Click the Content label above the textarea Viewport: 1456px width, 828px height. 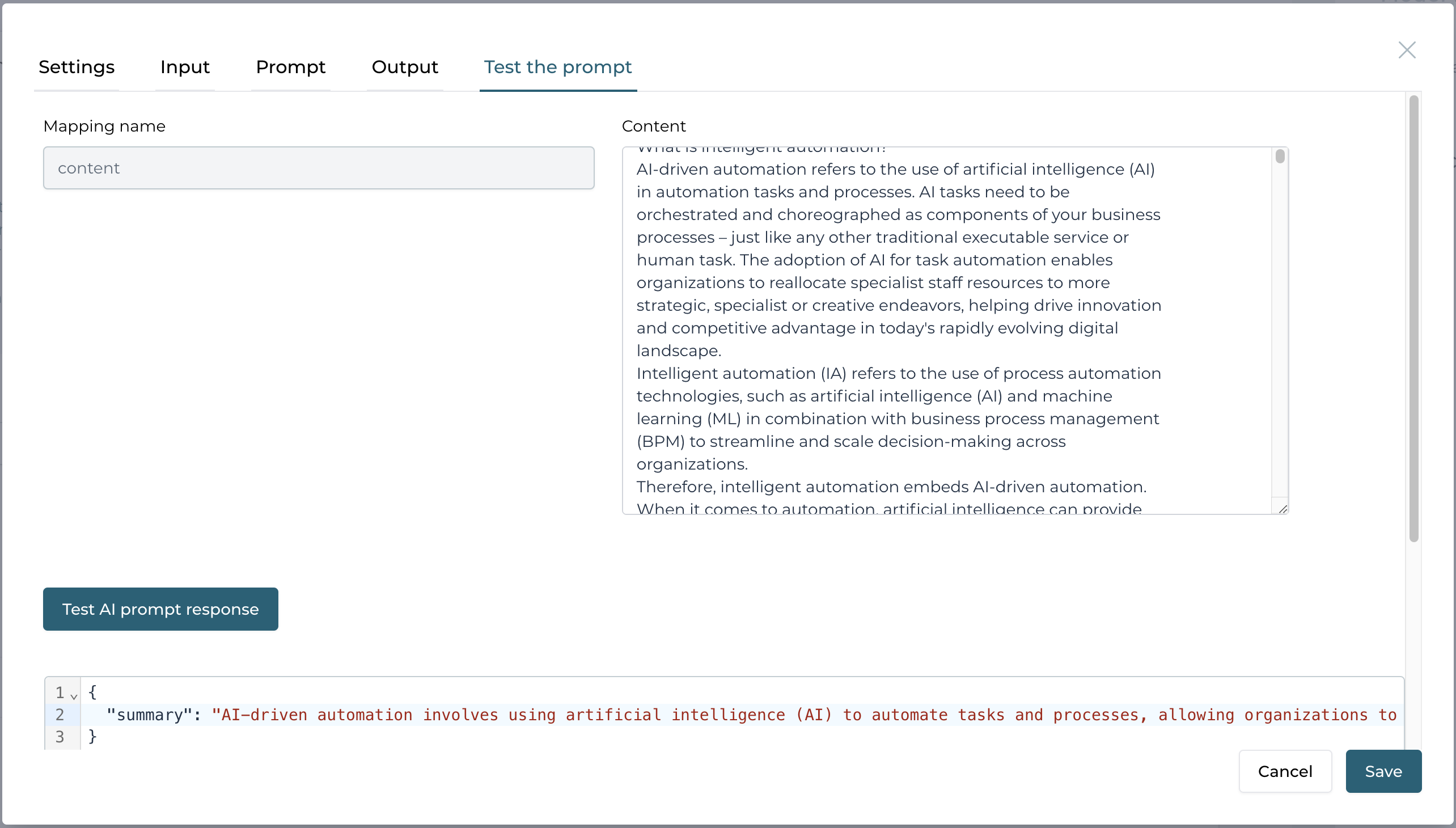coord(654,126)
